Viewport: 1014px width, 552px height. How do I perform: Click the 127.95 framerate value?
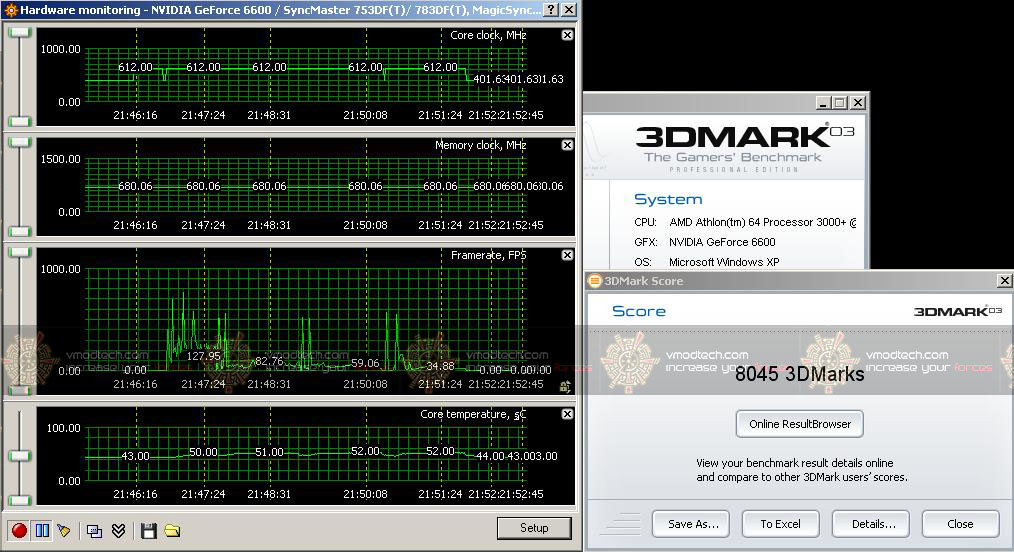(x=204, y=356)
